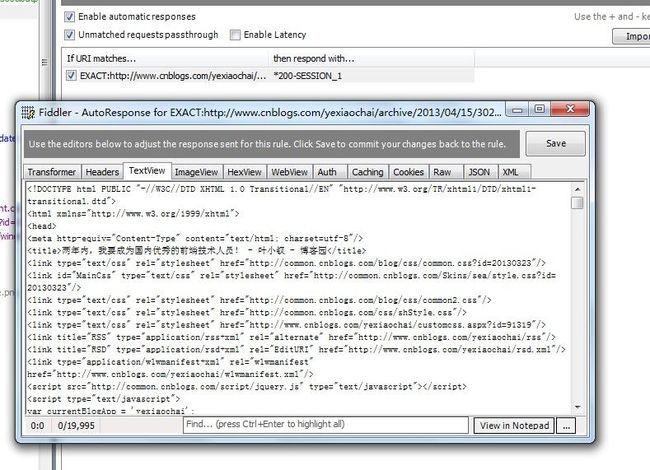Click the 0/19,995 character count status

pos(76,426)
